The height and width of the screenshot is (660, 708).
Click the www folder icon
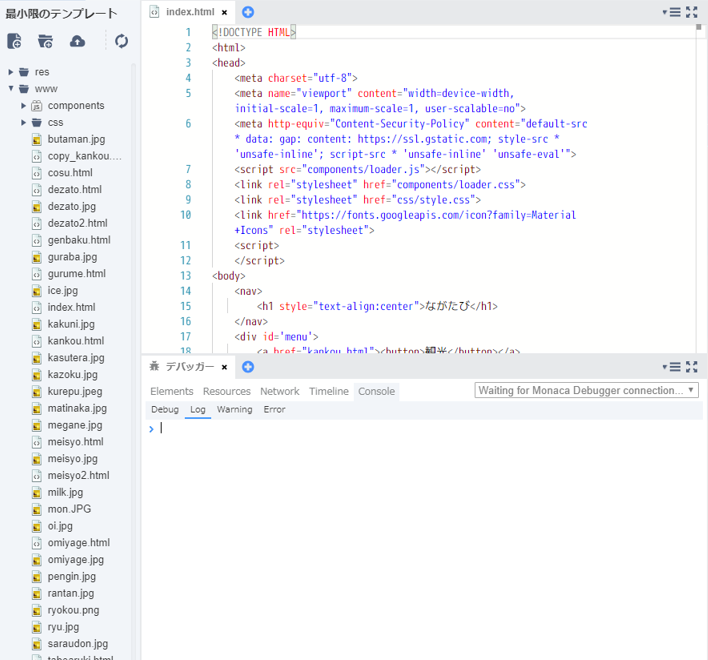(24, 89)
